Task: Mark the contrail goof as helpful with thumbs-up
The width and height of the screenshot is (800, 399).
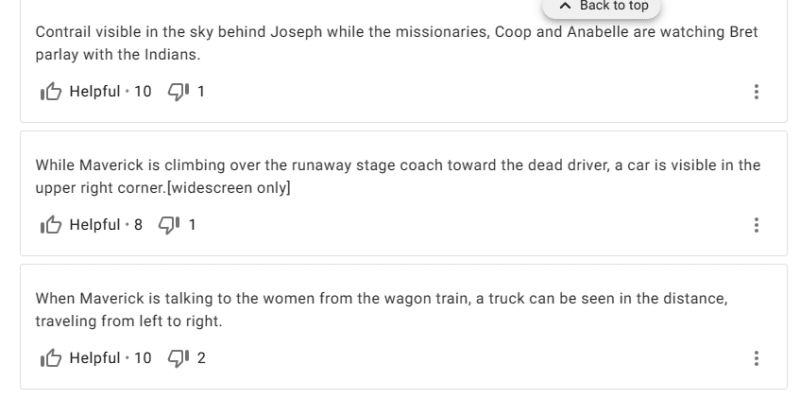Action: click(51, 92)
